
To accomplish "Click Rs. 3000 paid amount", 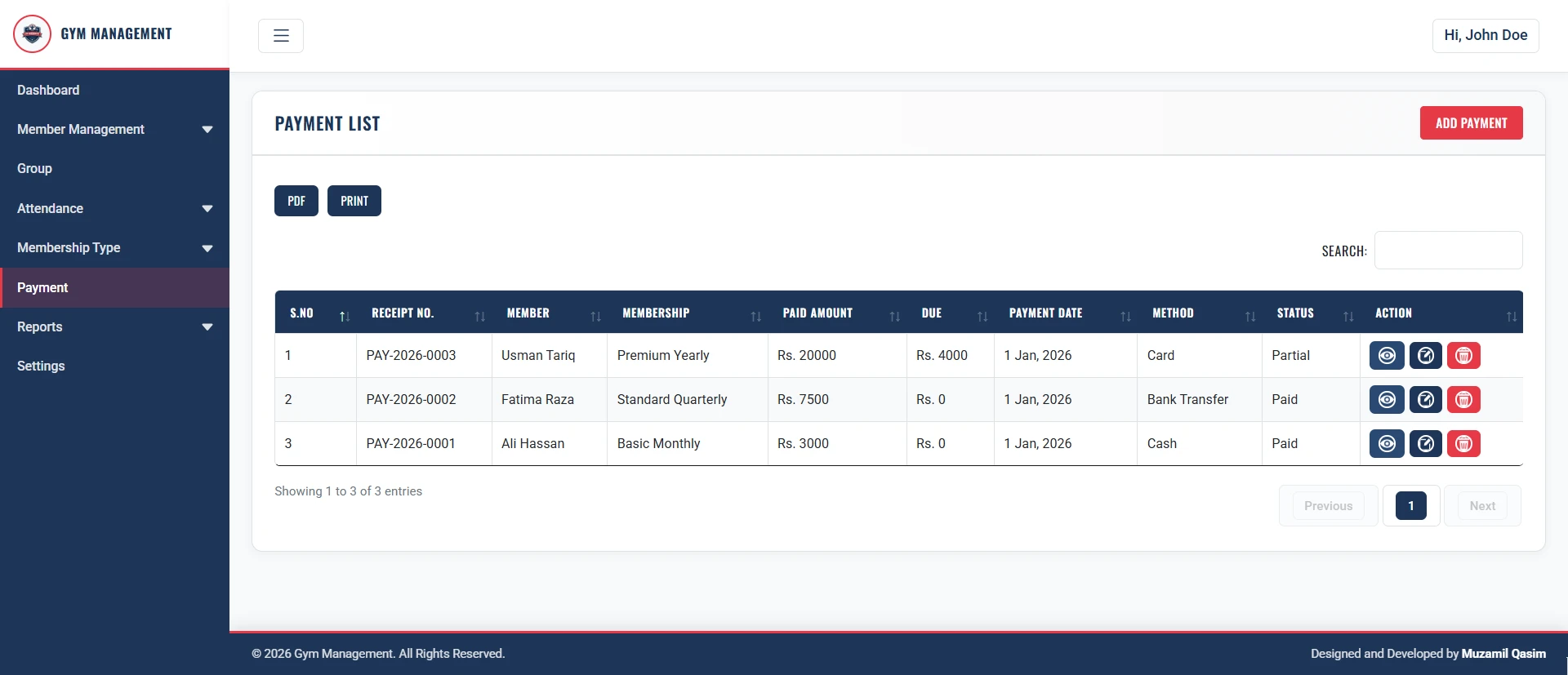I will point(803,444).
